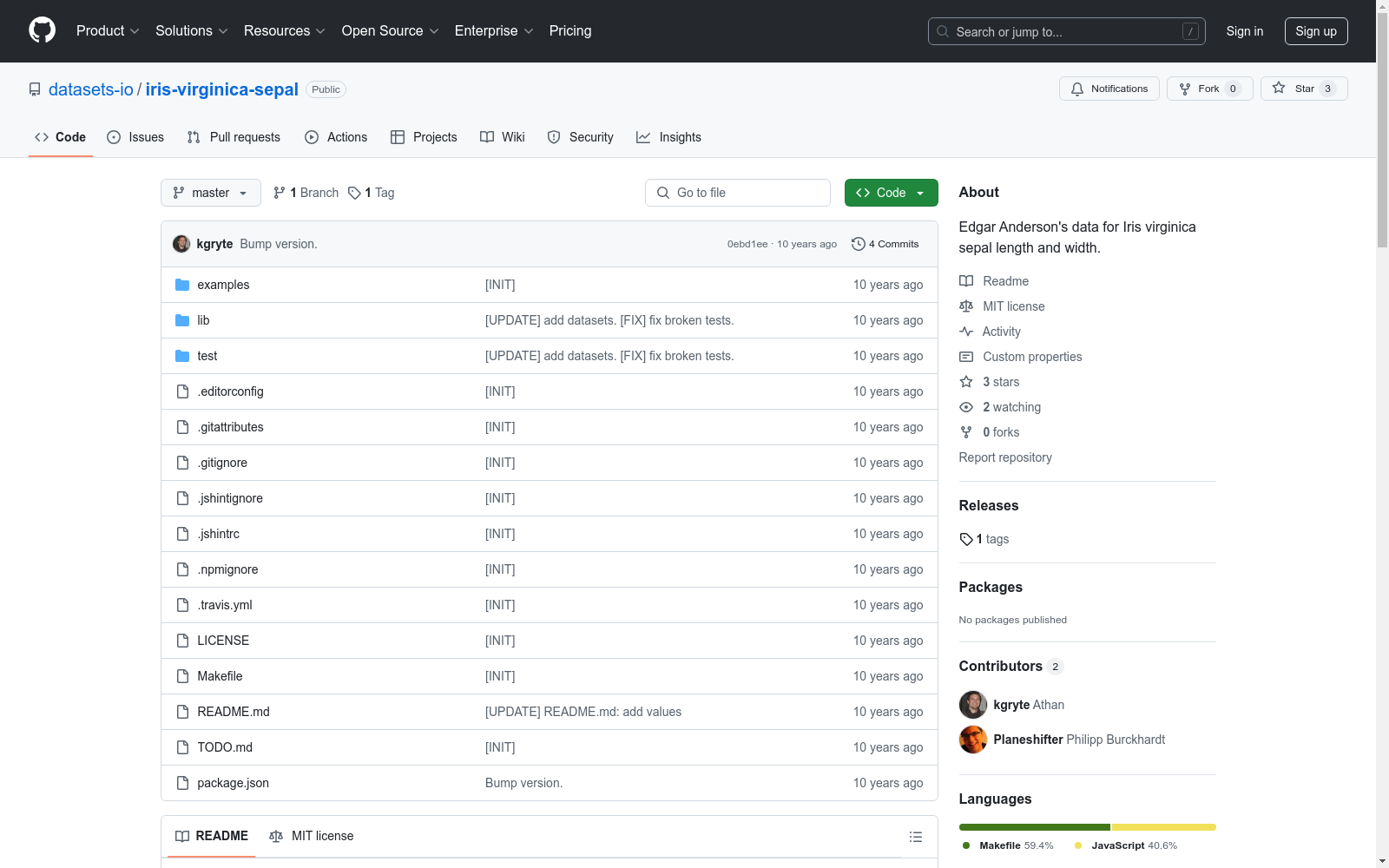Image resolution: width=1389 pixels, height=868 pixels.
Task: Click the tag icon next to 1 Tag
Action: pos(354,193)
